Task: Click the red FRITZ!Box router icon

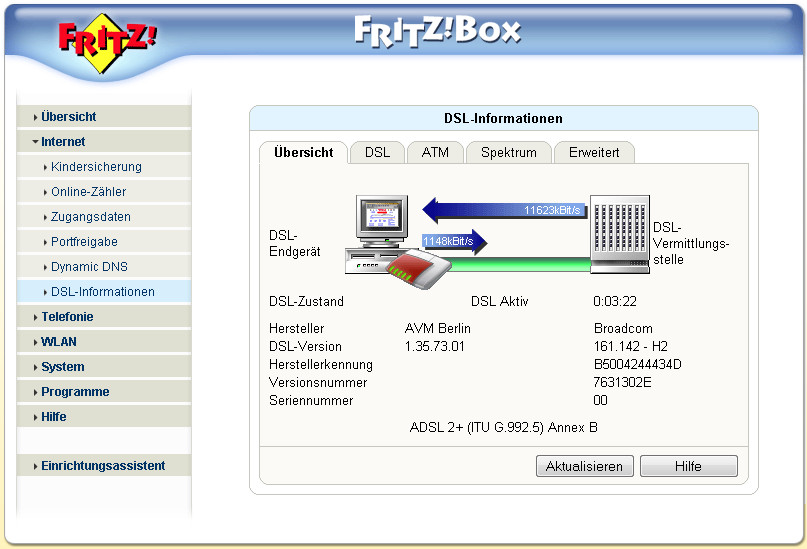Action: (x=418, y=269)
